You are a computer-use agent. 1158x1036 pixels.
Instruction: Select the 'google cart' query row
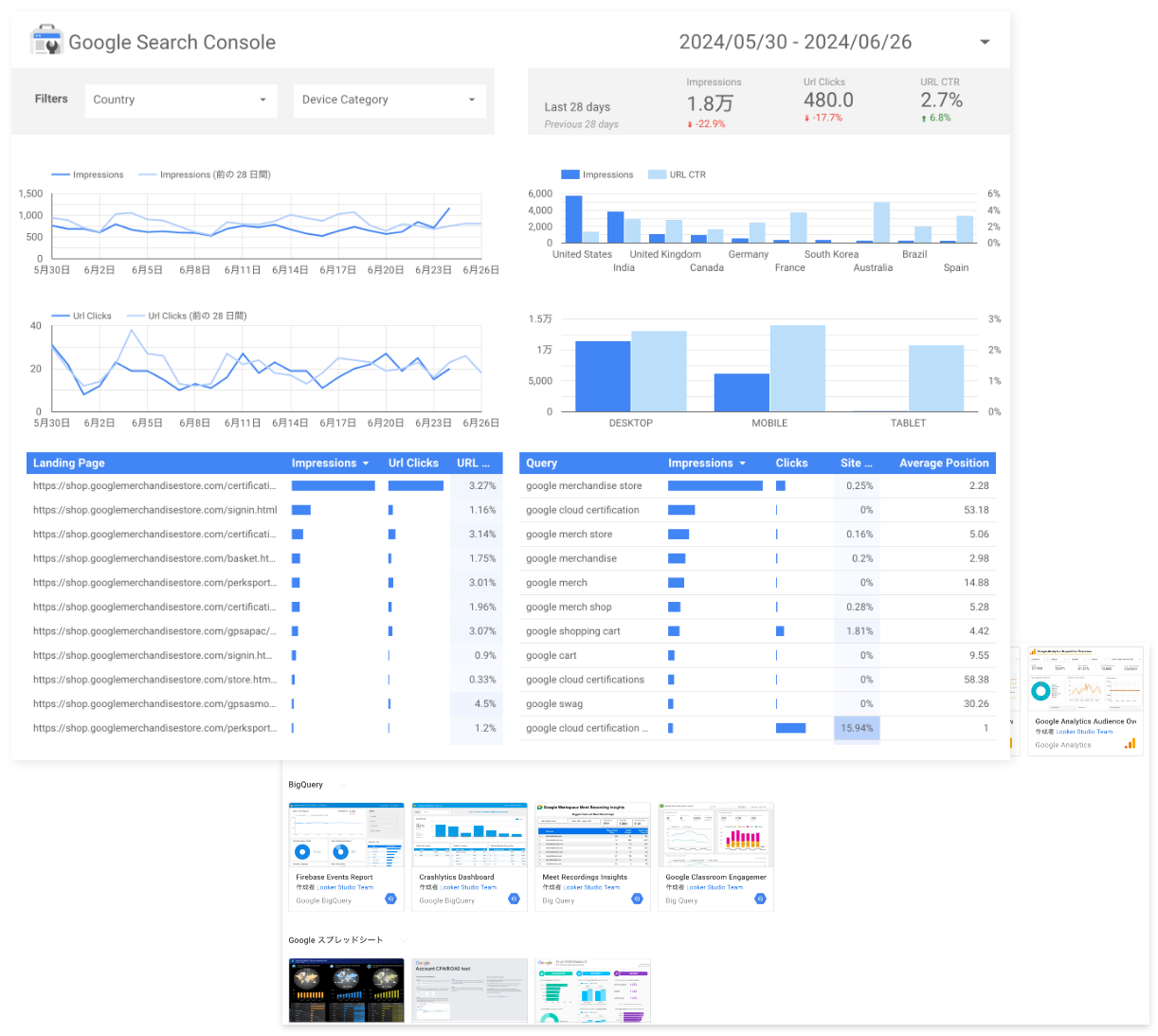757,656
